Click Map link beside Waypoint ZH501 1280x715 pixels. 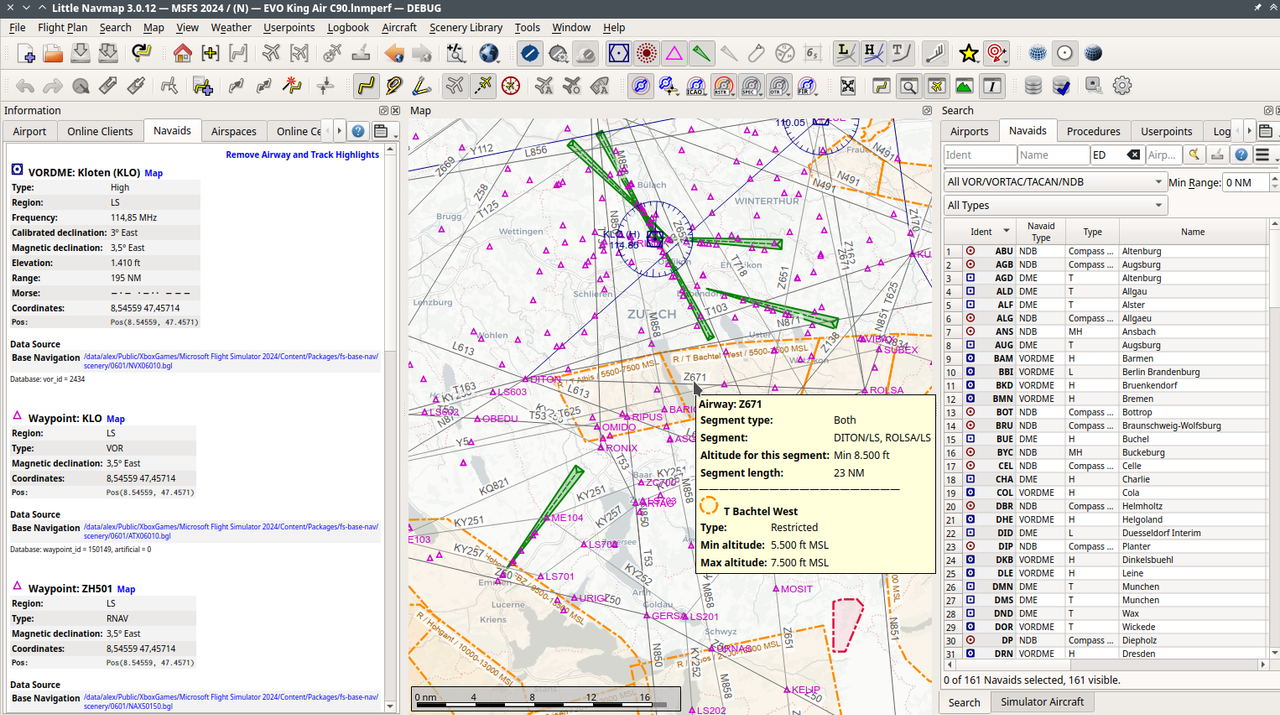[x=126, y=589]
